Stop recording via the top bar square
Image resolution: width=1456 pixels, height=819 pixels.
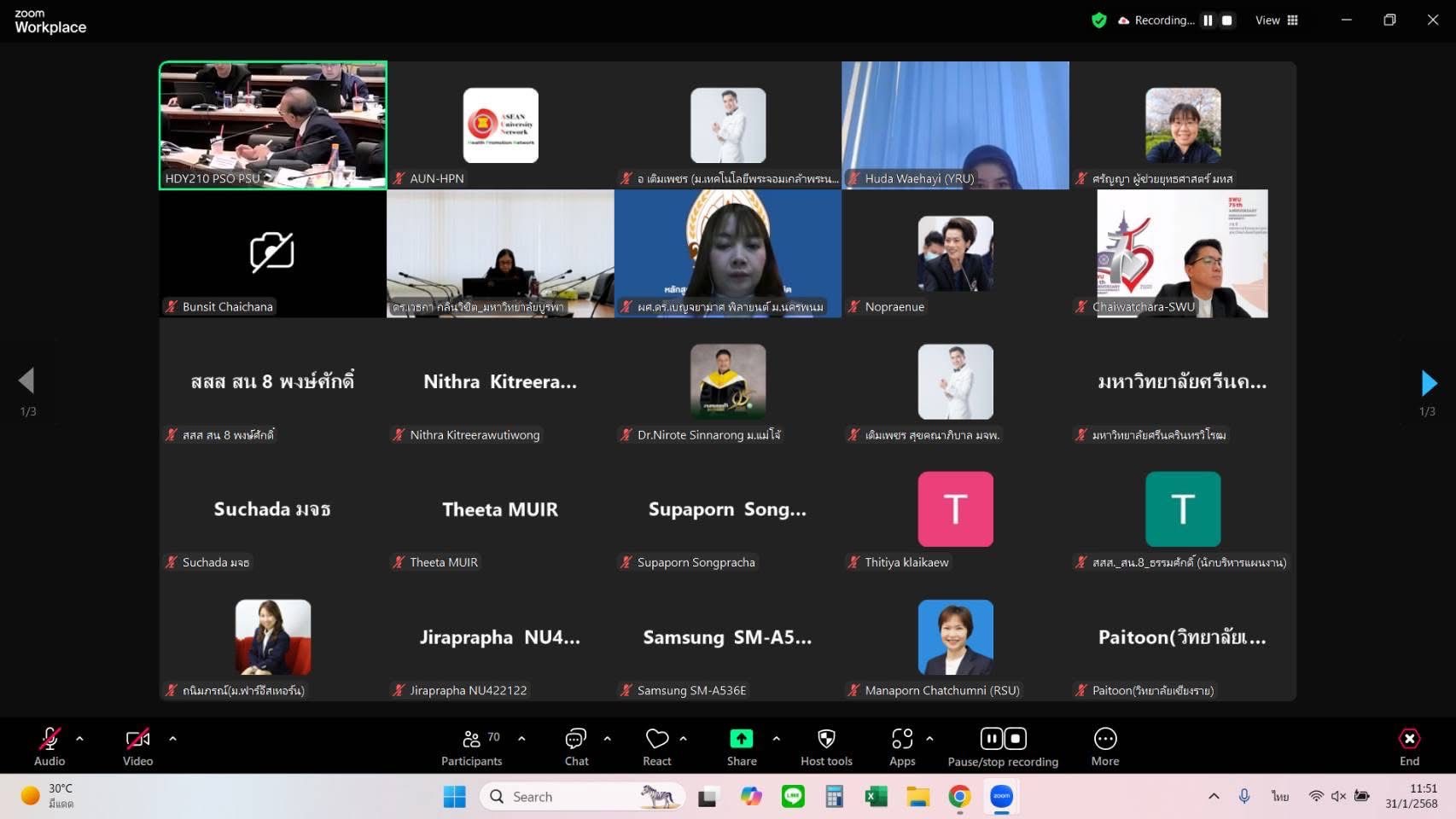1227,20
